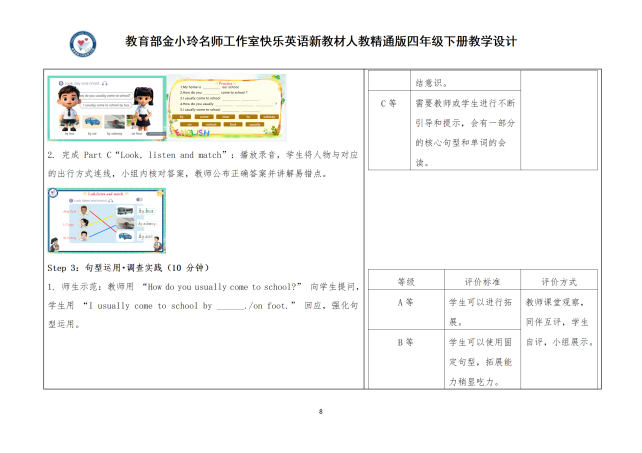
Task: Click the 评价标准 column header cell
Action: click(x=478, y=282)
